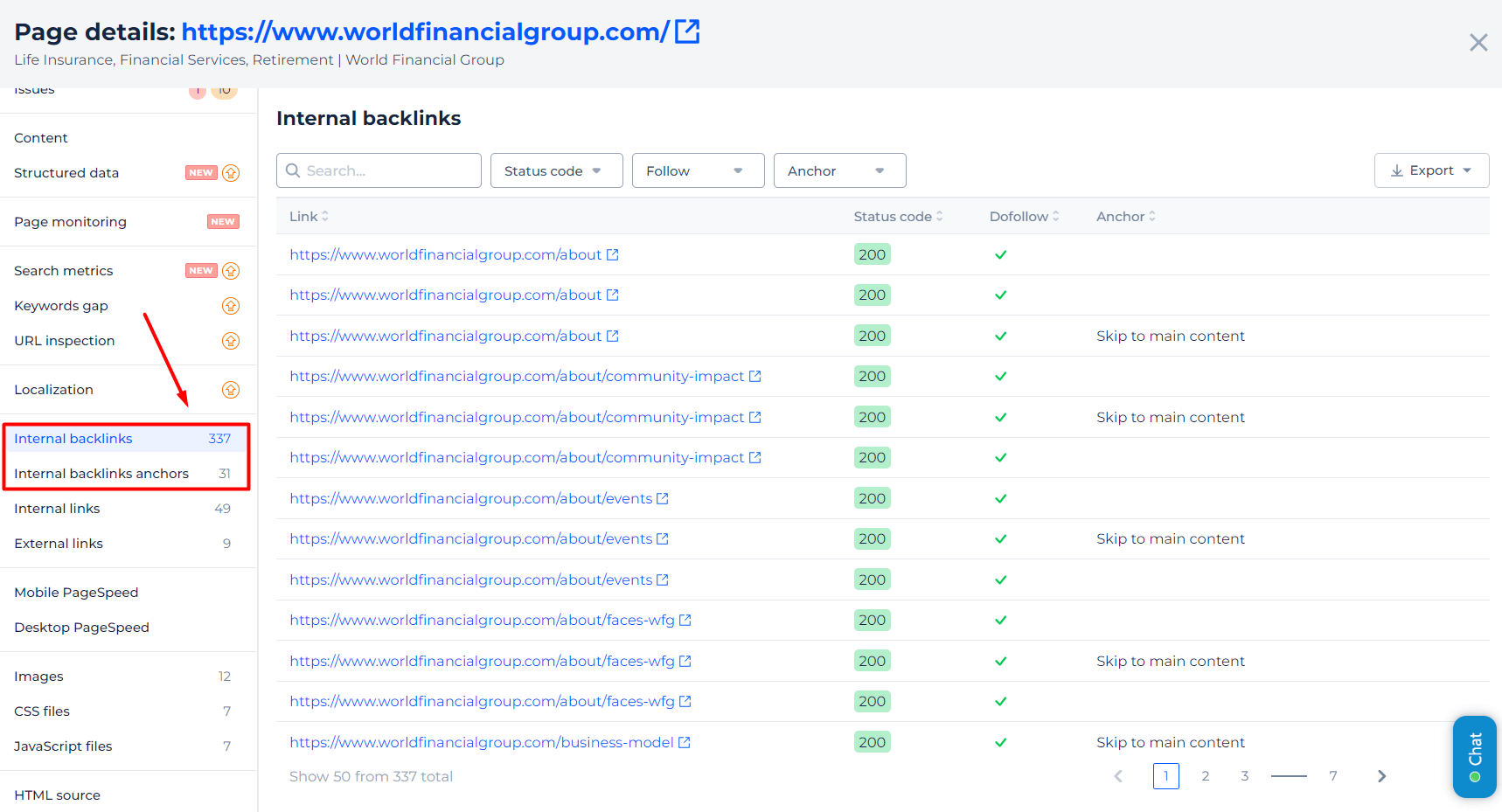
Task: Click upgrade icon next to Localization
Action: tap(231, 390)
